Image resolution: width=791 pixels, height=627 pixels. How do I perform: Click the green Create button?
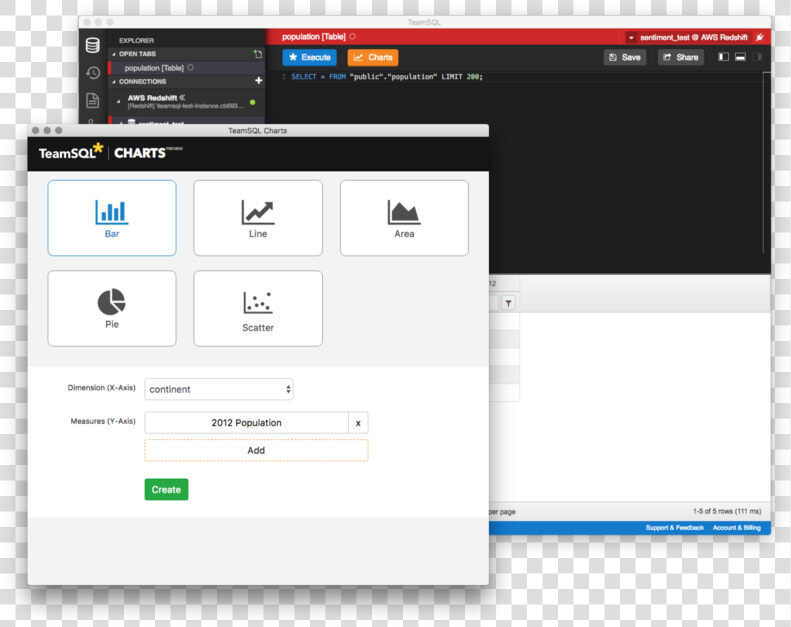166,489
